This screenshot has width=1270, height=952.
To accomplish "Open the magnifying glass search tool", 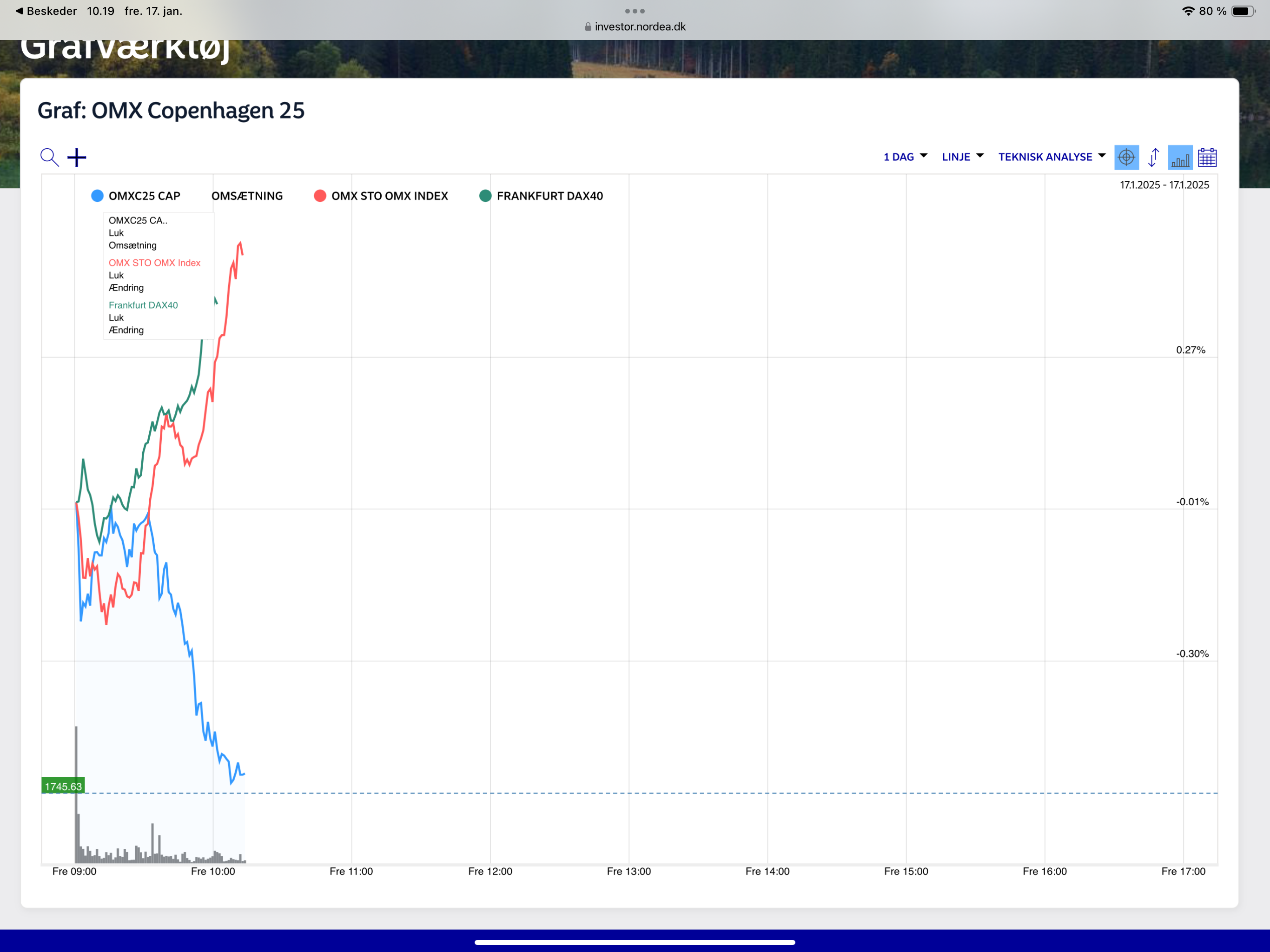I will pos(49,157).
